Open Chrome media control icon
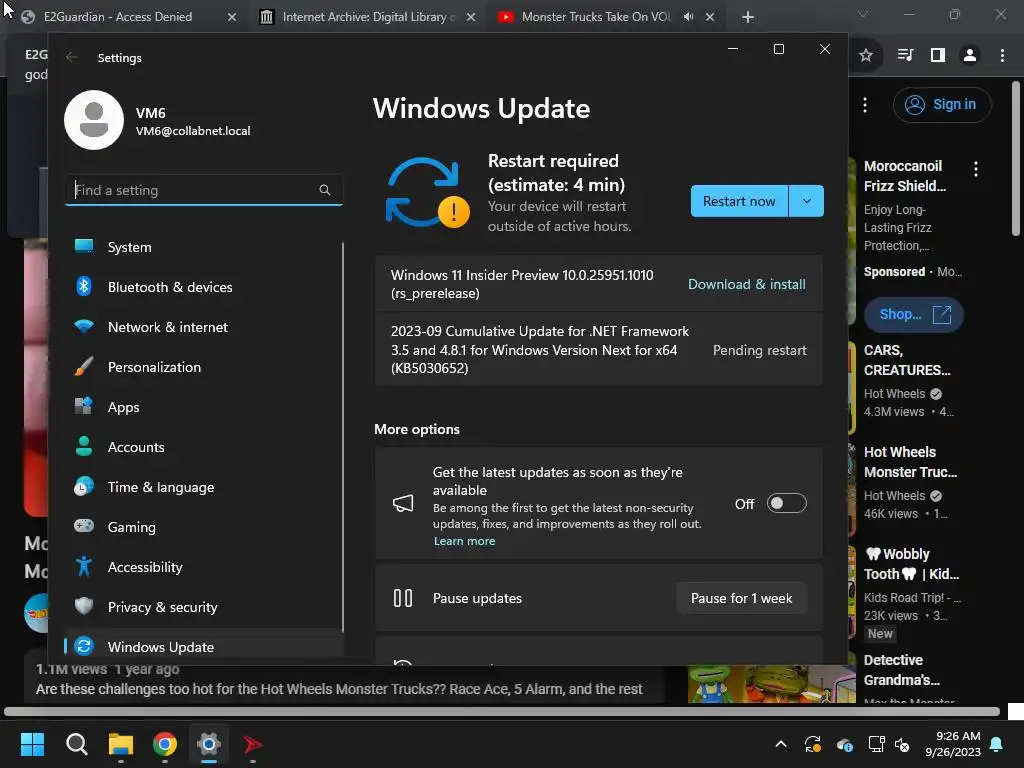 [905, 56]
